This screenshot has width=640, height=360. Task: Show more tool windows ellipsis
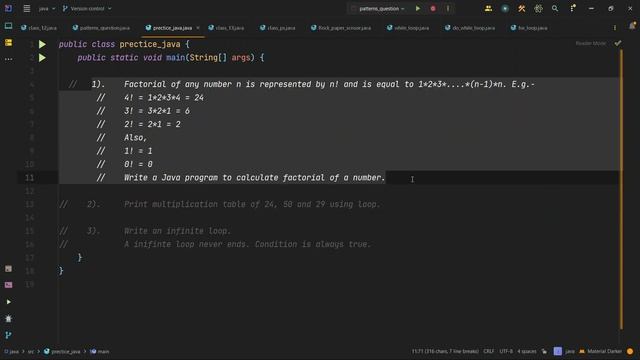pyautogui.click(x=8, y=59)
